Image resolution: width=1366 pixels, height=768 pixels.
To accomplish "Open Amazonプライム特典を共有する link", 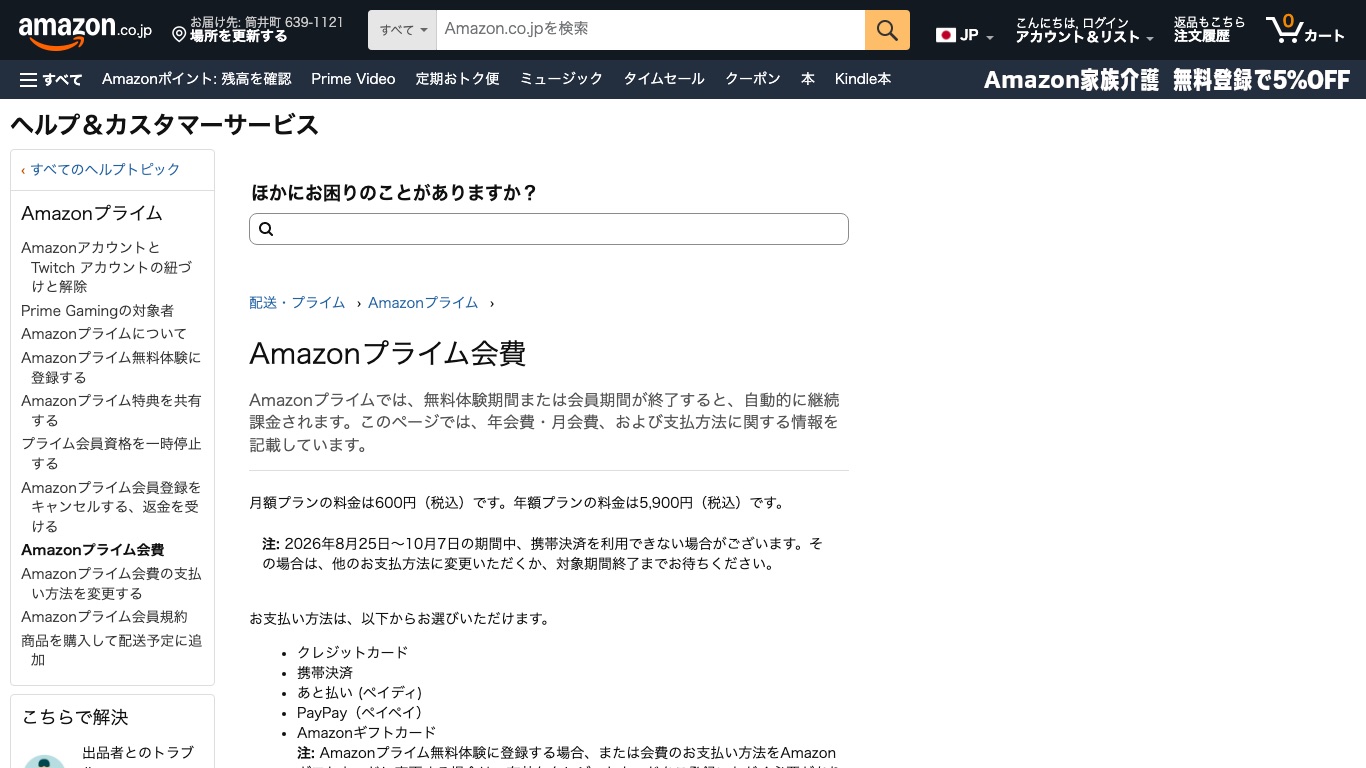I will coord(111,410).
